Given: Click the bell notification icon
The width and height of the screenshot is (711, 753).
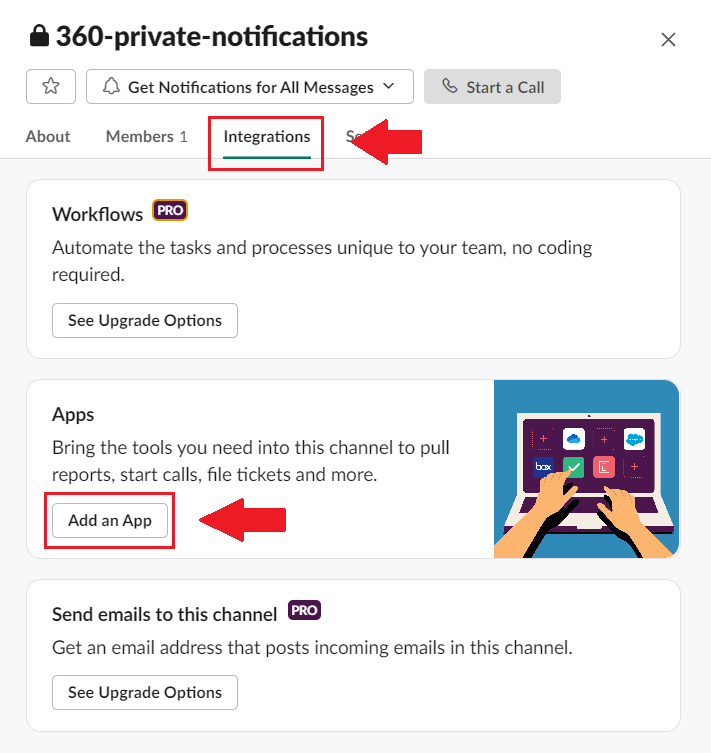Looking at the screenshot, I should click(x=111, y=86).
